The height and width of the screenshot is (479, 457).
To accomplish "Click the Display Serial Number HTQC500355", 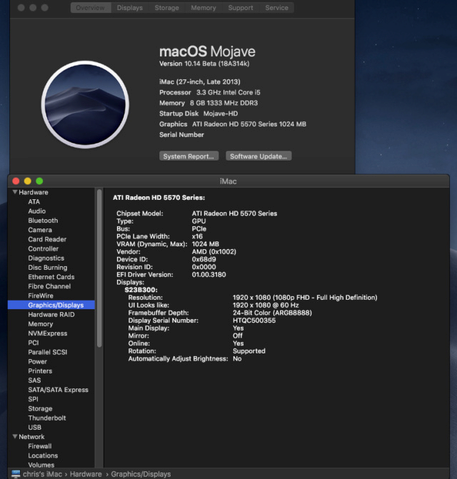I will click(x=254, y=320).
